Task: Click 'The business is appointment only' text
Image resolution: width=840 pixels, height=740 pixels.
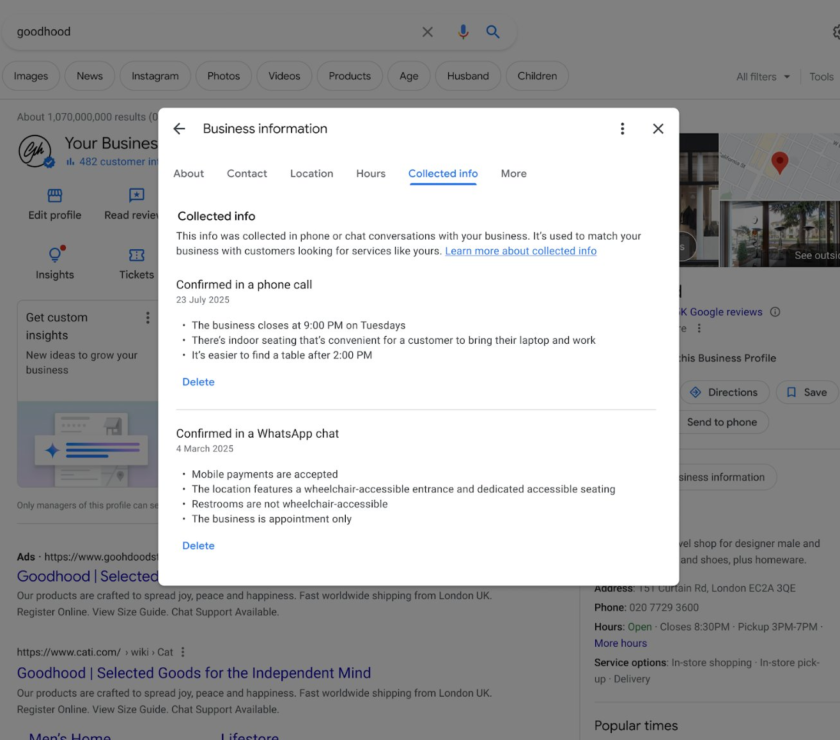Action: tap(272, 519)
